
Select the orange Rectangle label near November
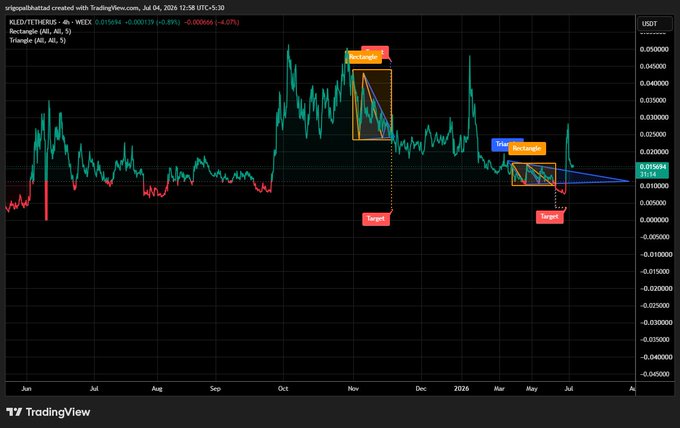pos(363,57)
